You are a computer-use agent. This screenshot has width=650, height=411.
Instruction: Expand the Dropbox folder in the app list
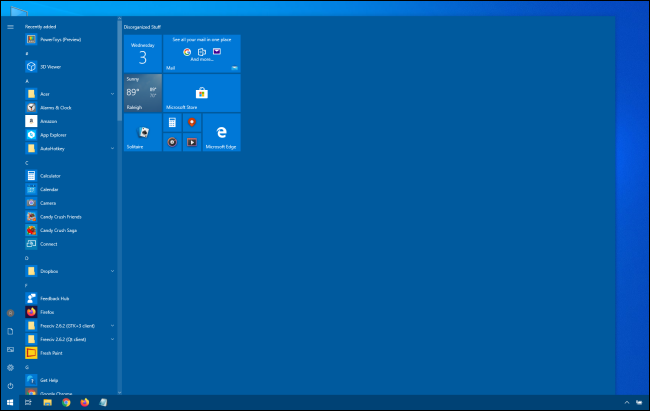[x=112, y=271]
